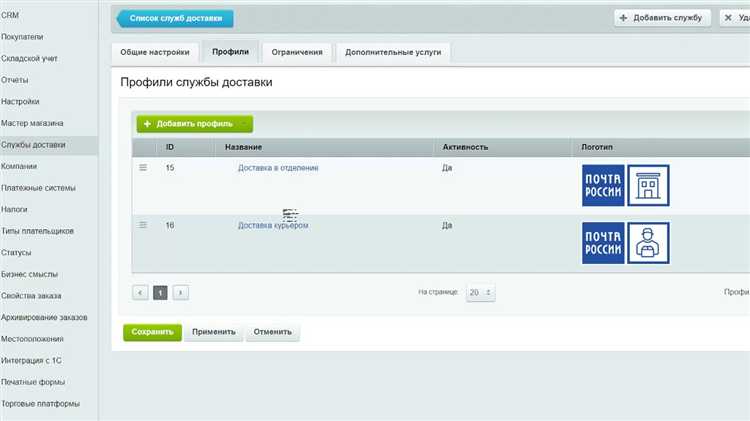Image resolution: width=750 pixels, height=421 pixels.
Task: Open row menu icon for ID 15
Action: 143,167
